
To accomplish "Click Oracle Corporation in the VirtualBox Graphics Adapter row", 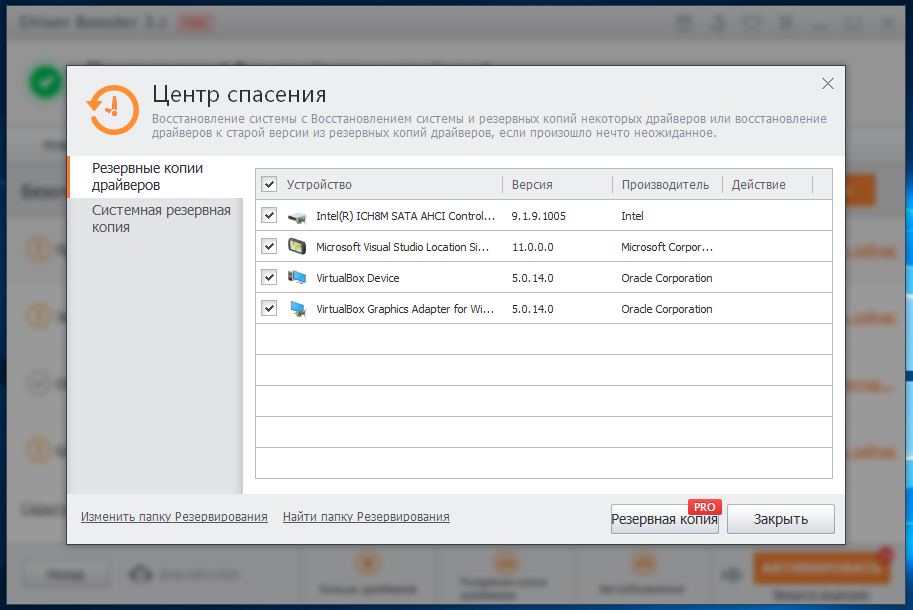I will pos(667,309).
